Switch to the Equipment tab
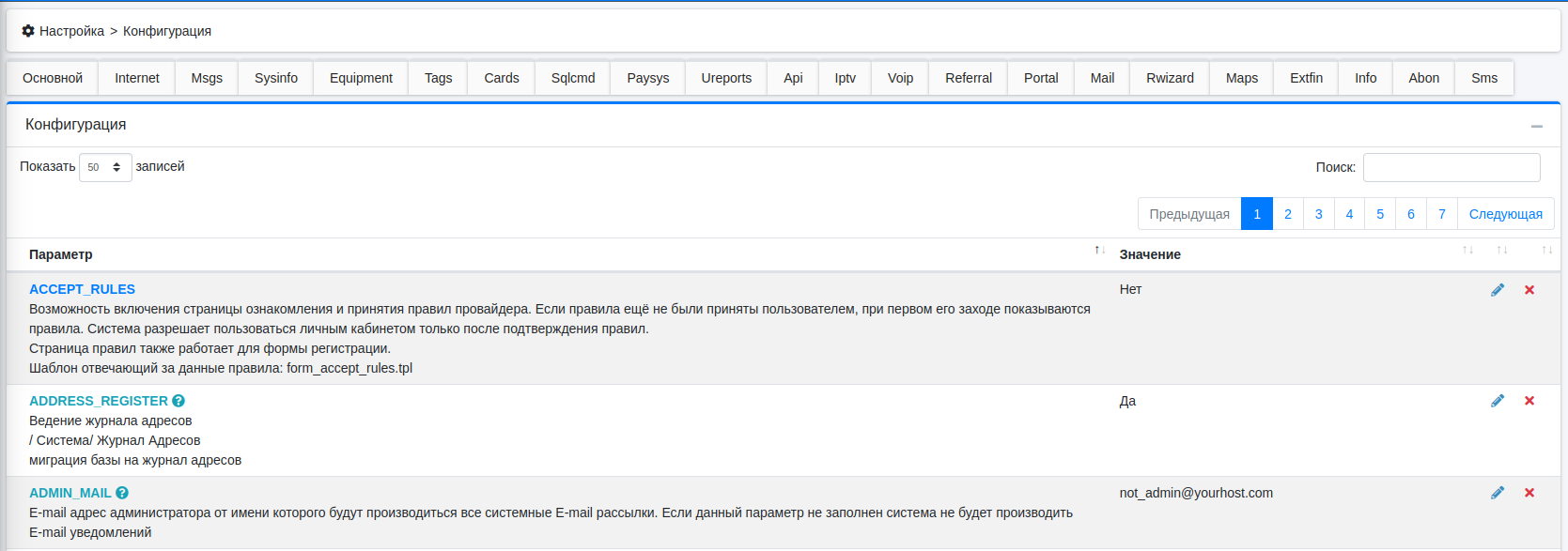Screen dimensions: 1568x551 pos(361,78)
